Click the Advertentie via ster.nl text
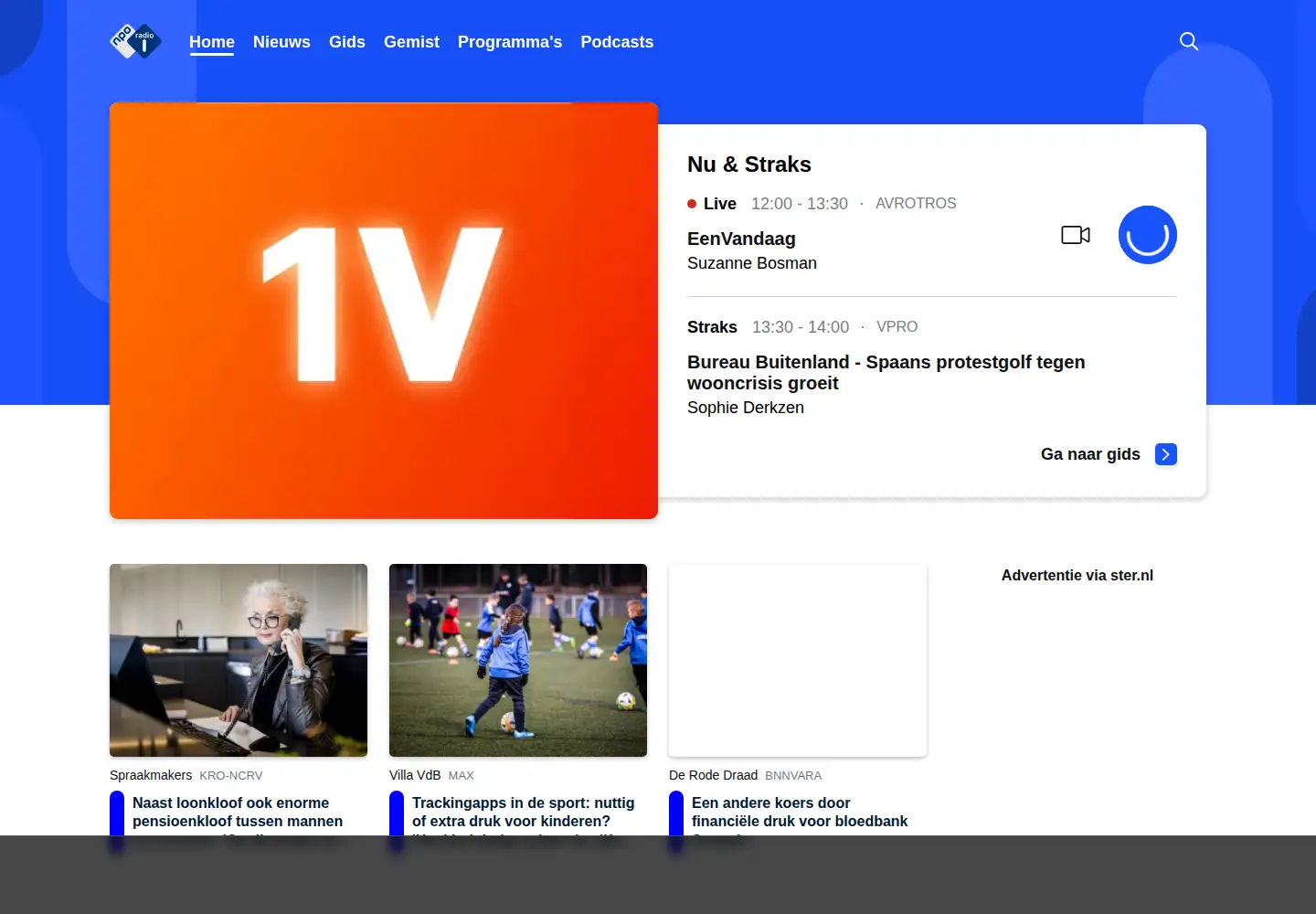The width and height of the screenshot is (1316, 914). 1077,575
